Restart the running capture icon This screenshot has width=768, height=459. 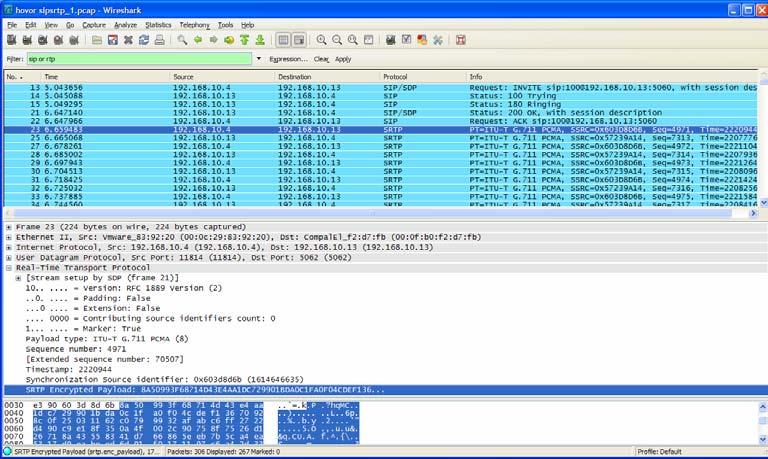[74, 40]
